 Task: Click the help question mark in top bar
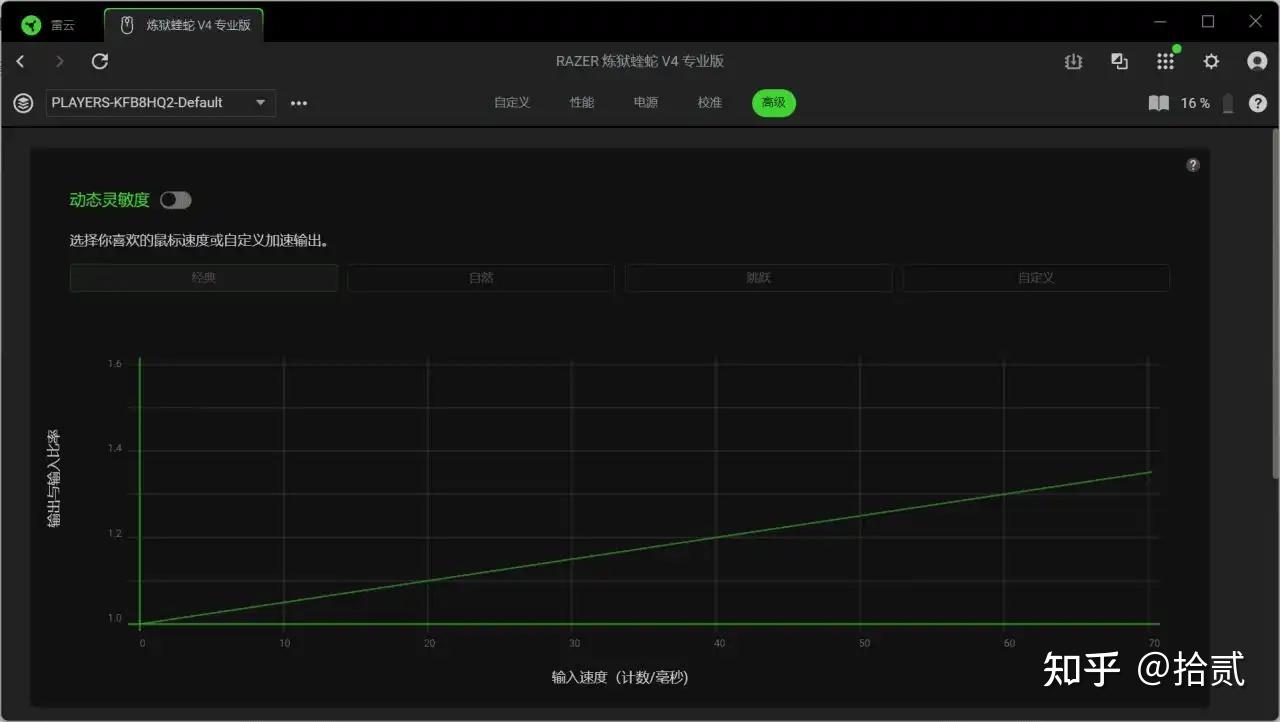pos(1258,103)
